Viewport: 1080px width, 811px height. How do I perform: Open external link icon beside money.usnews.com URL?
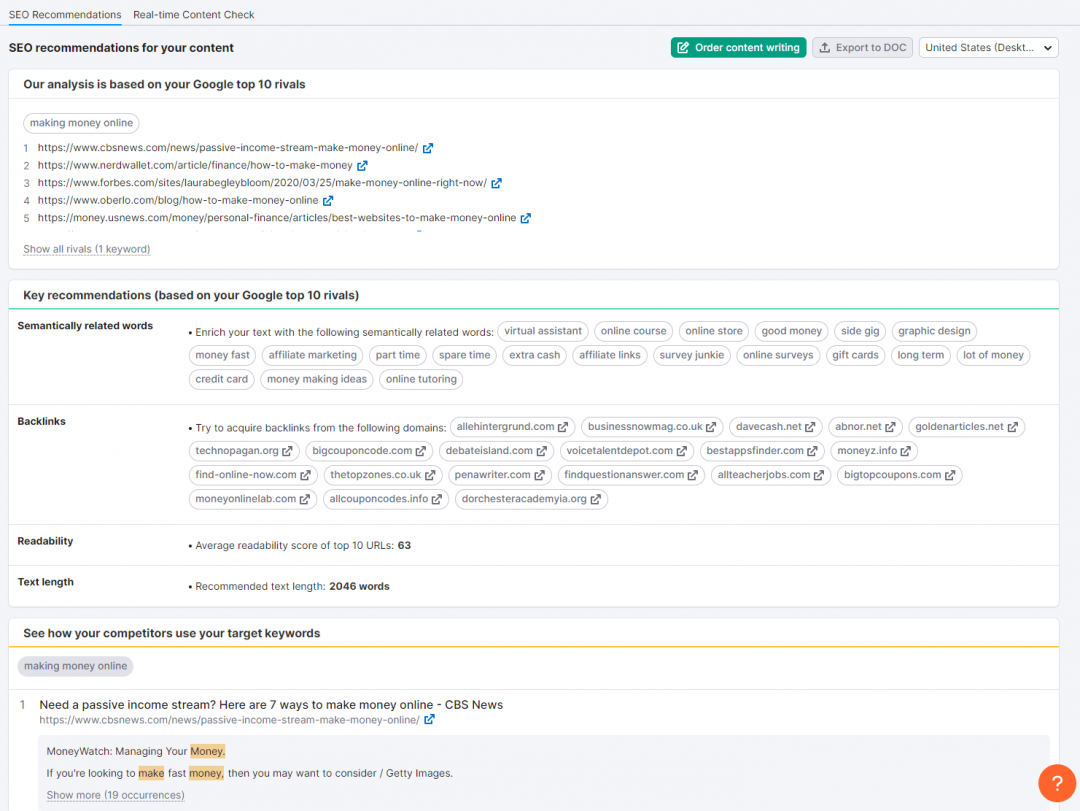(526, 218)
